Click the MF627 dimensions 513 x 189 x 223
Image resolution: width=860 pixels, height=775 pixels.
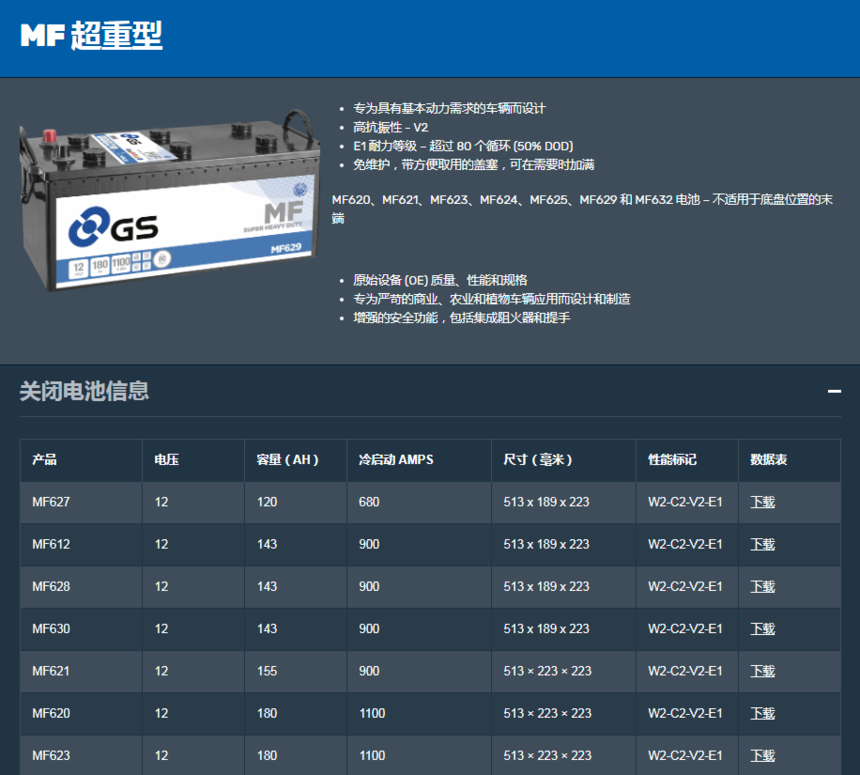coord(546,502)
